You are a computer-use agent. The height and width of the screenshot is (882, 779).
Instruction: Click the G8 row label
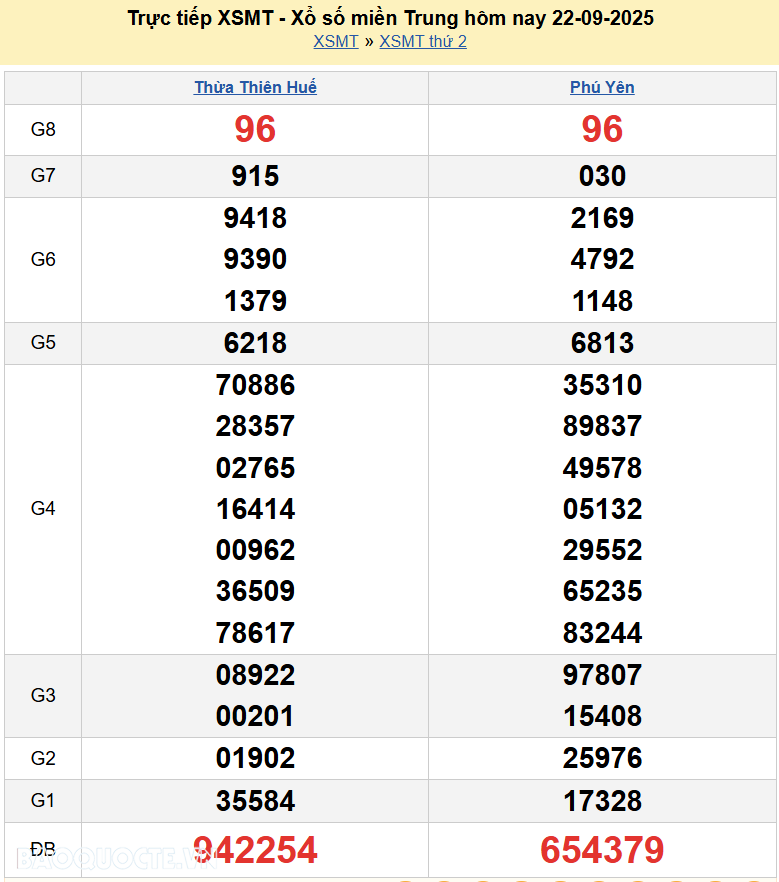[x=43, y=129]
